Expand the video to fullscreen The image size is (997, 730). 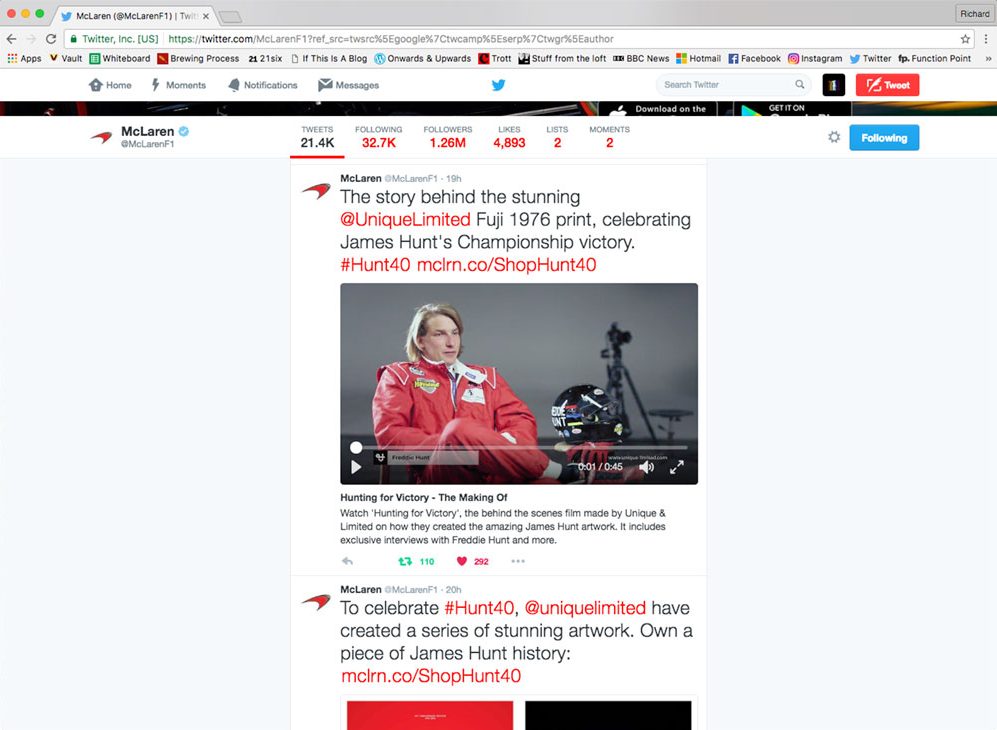coord(677,467)
